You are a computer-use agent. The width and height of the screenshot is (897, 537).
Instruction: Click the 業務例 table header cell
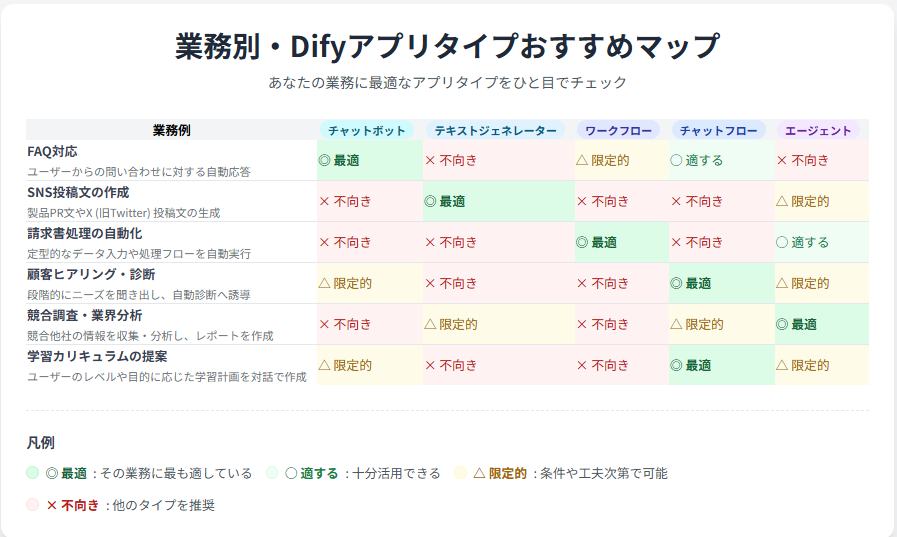[x=171, y=130]
